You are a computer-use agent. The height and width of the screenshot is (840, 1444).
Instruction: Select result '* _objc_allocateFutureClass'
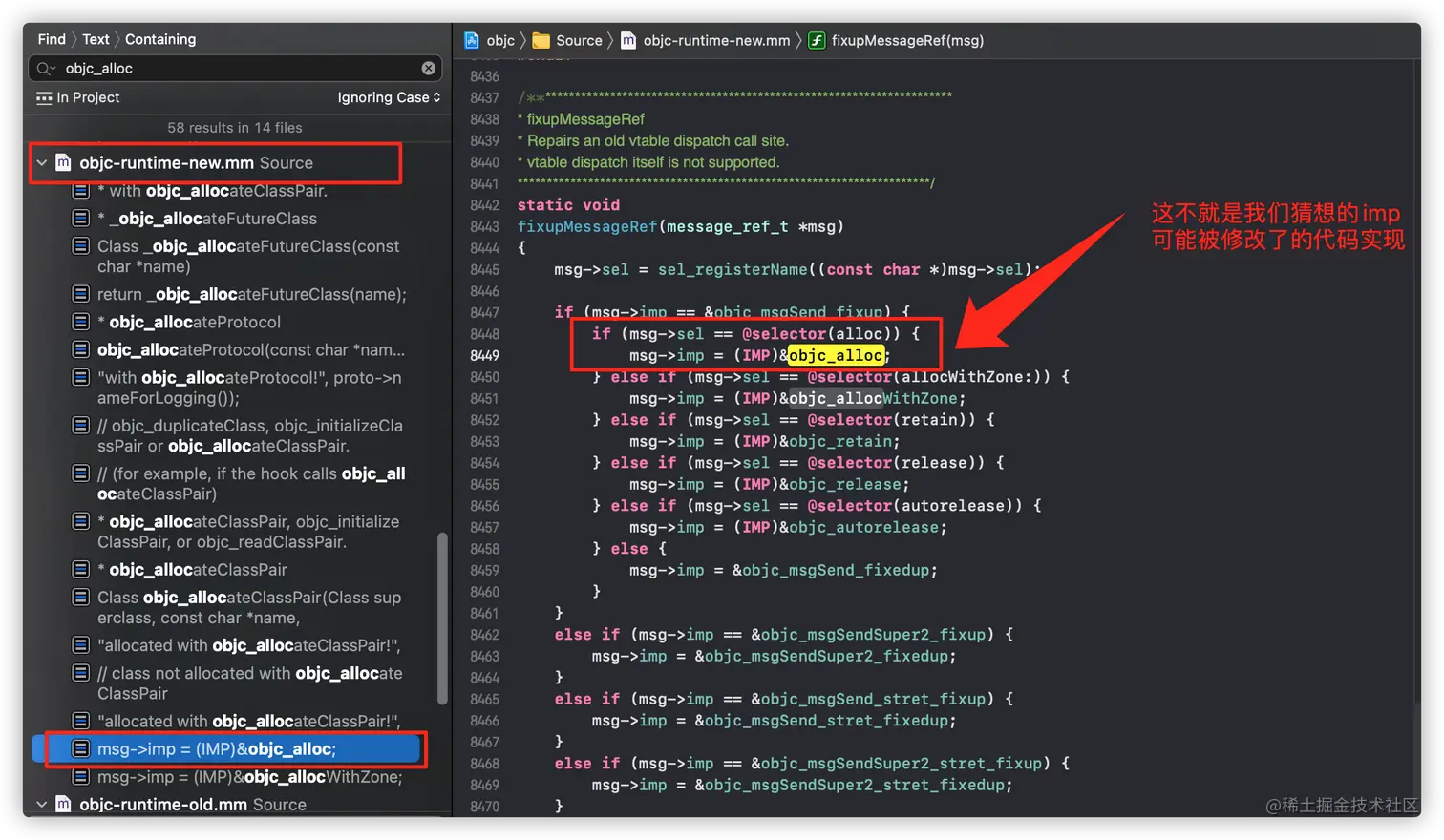[x=207, y=219]
